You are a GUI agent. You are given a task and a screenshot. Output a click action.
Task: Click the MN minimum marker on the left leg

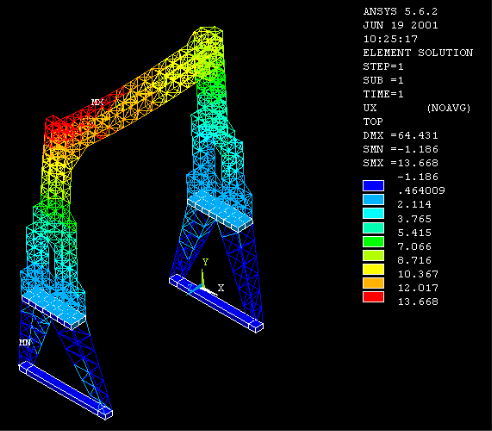pos(25,342)
